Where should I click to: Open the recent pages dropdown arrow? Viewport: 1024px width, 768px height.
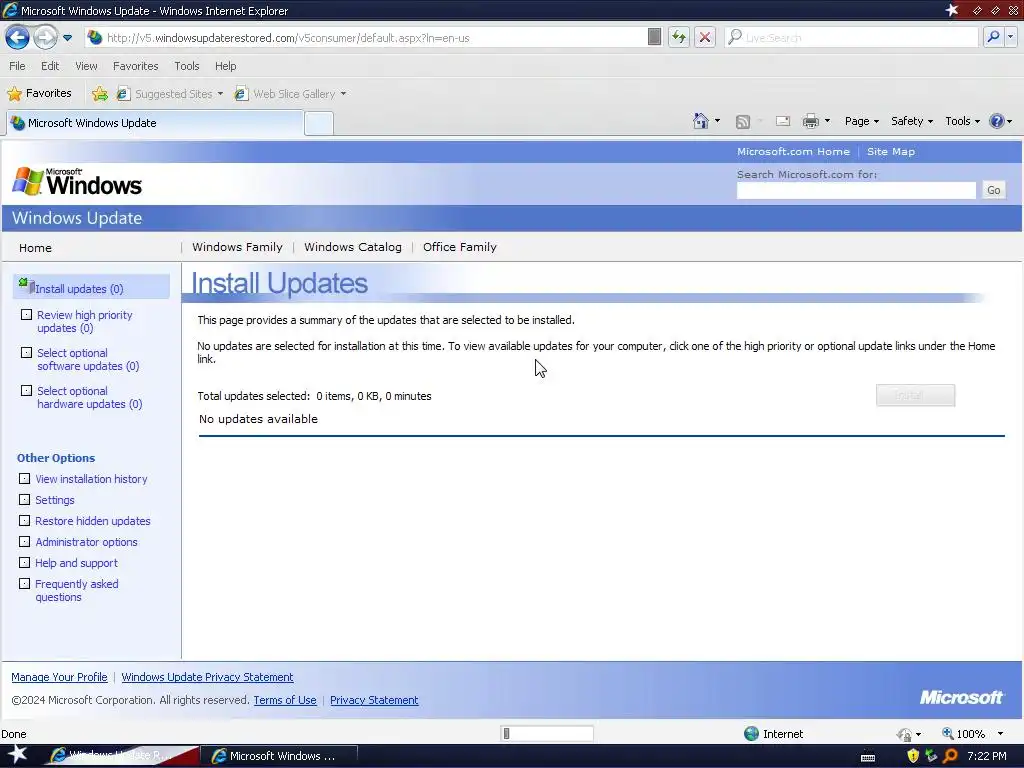[67, 38]
